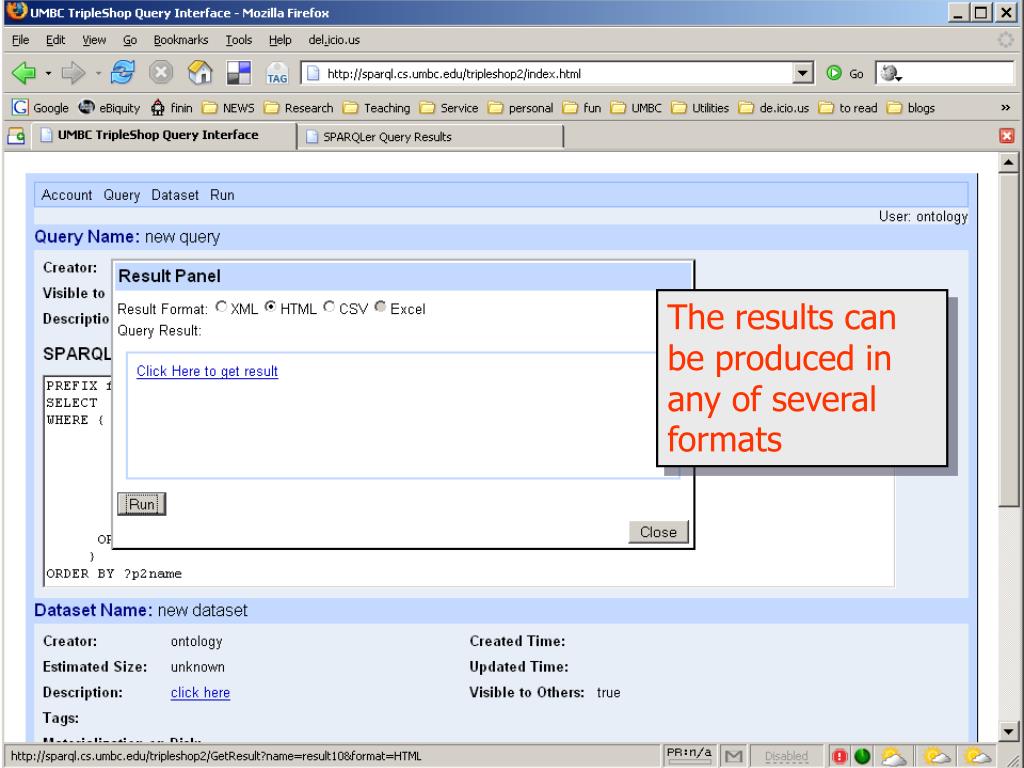Click the del.icio.us checkered icon
Image resolution: width=1024 pixels, height=768 pixels.
tap(238, 72)
